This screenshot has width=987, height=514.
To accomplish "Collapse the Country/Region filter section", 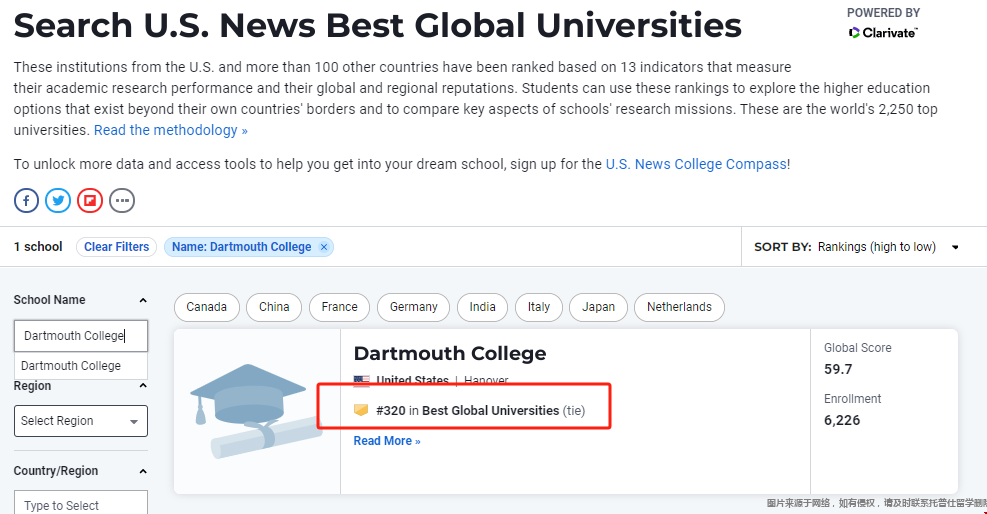I will (x=143, y=471).
